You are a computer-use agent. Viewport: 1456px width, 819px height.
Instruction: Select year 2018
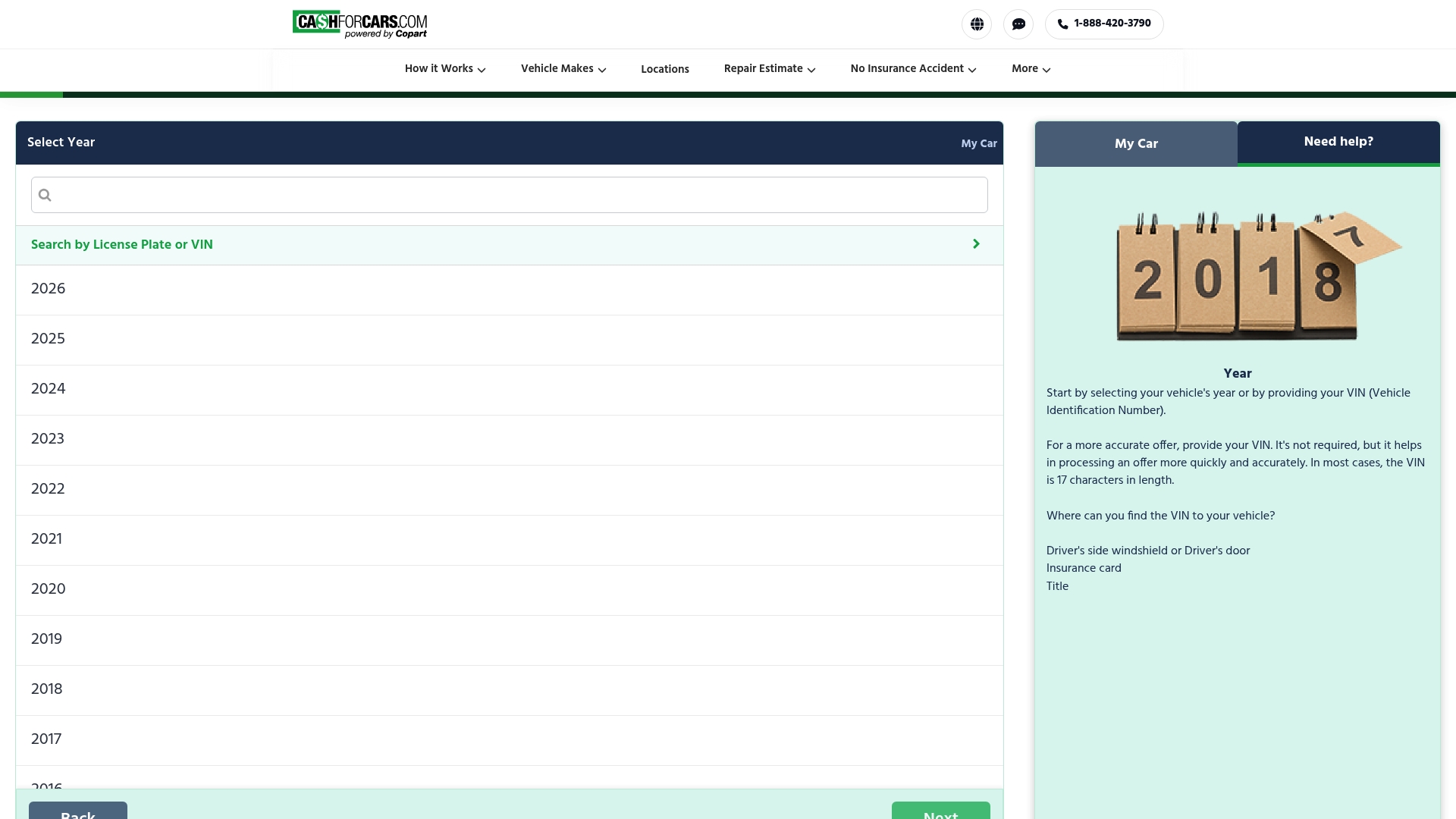point(510,689)
